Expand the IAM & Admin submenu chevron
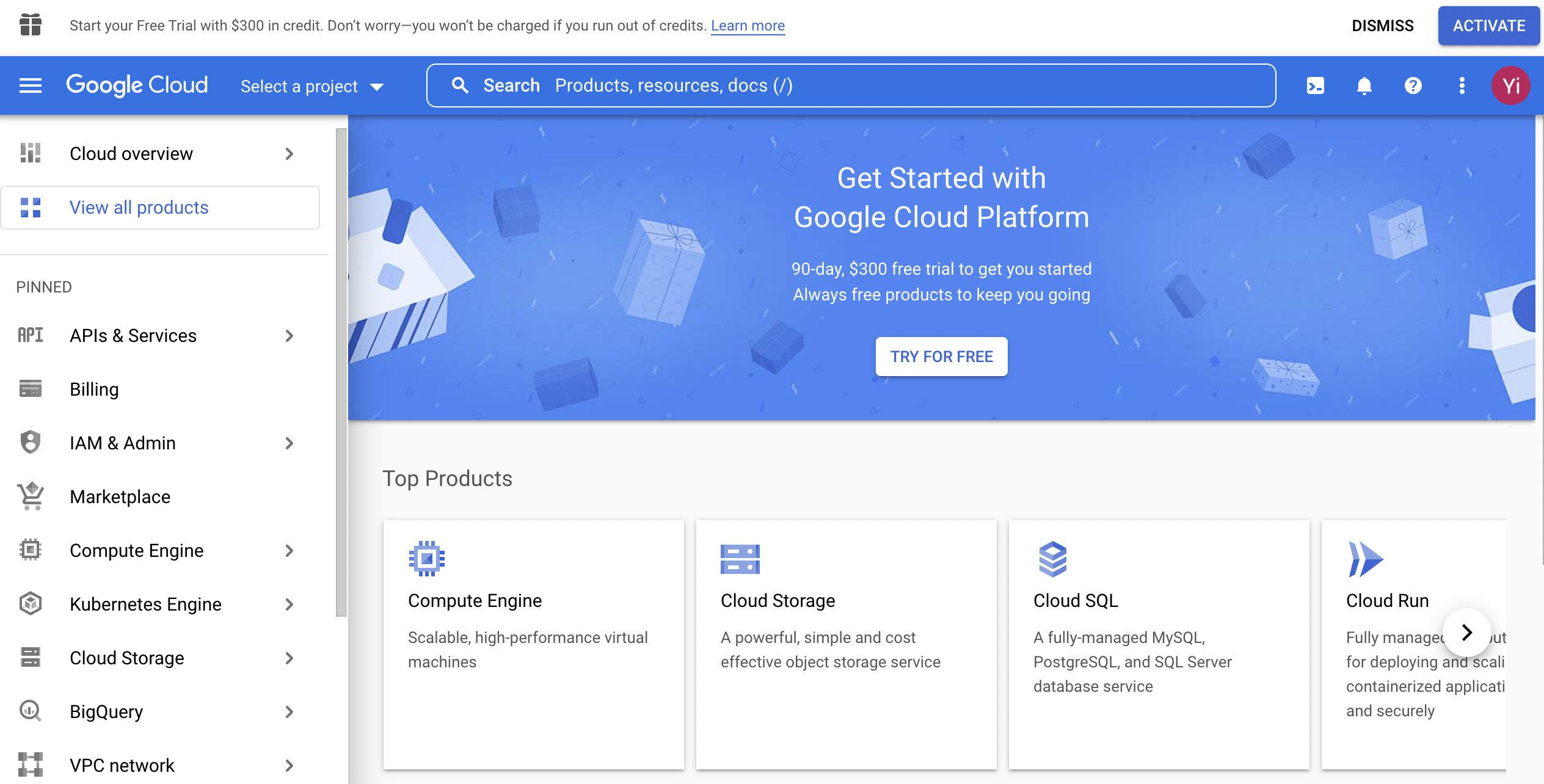Viewport: 1544px width, 784px height. [289, 443]
